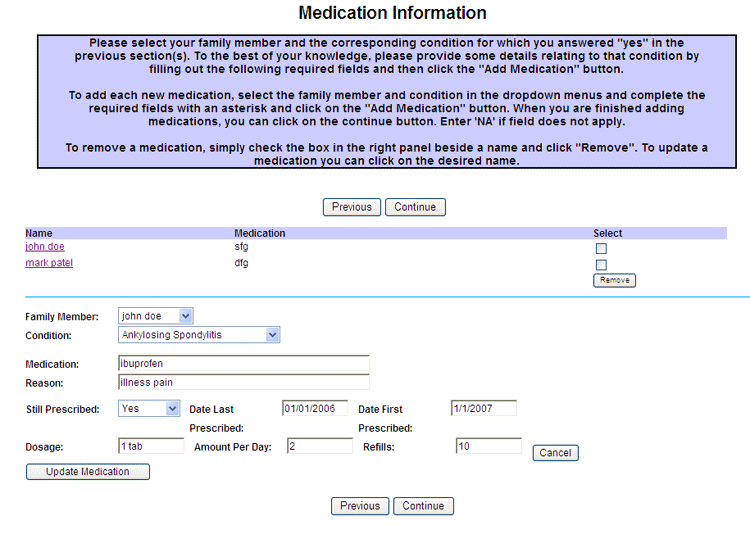Click the Remove button
The image size is (750, 548).
tap(614, 281)
